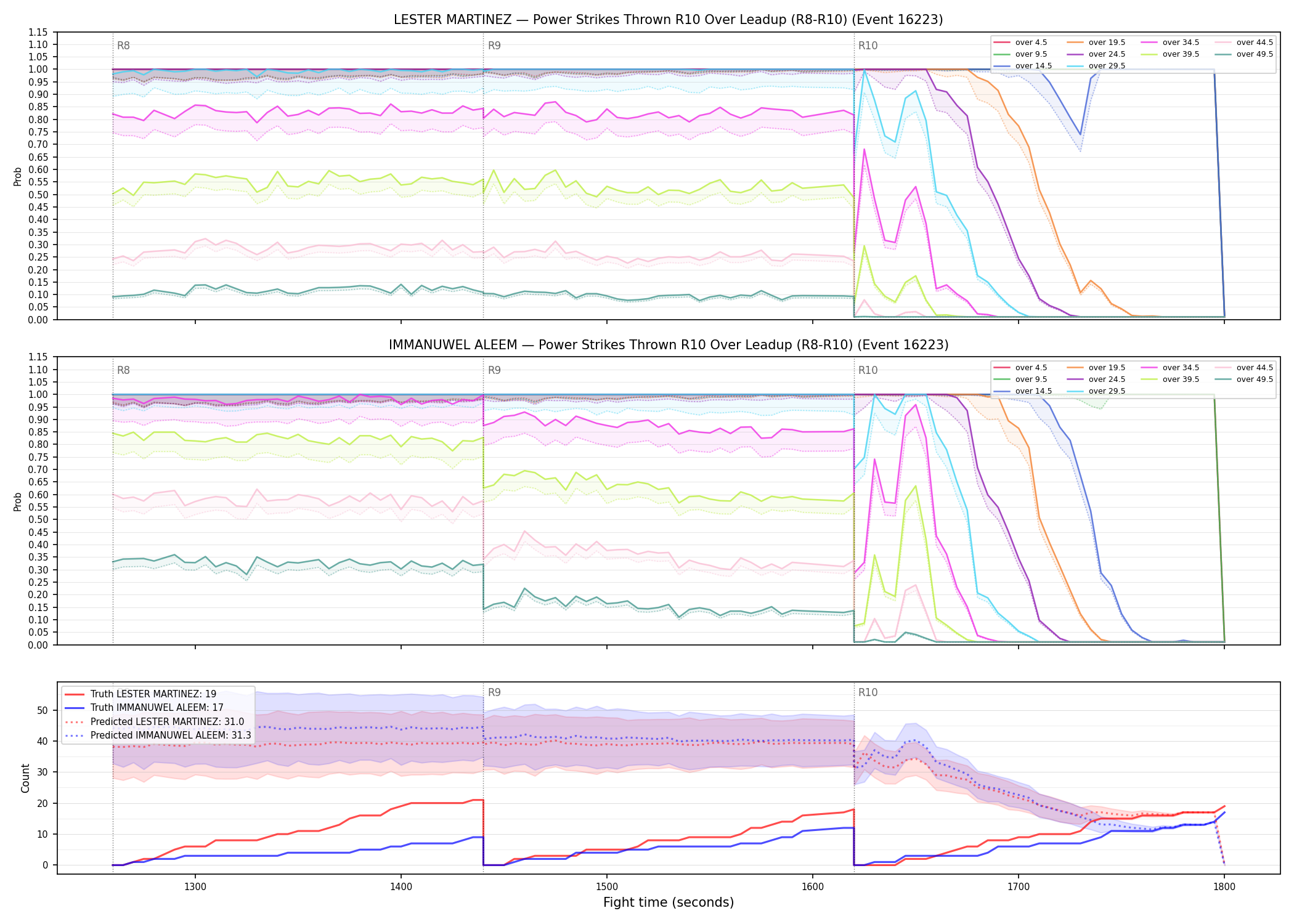Click the 1600 x-axis tick label
Viewport: 1294px width, 924px height.
(813, 886)
